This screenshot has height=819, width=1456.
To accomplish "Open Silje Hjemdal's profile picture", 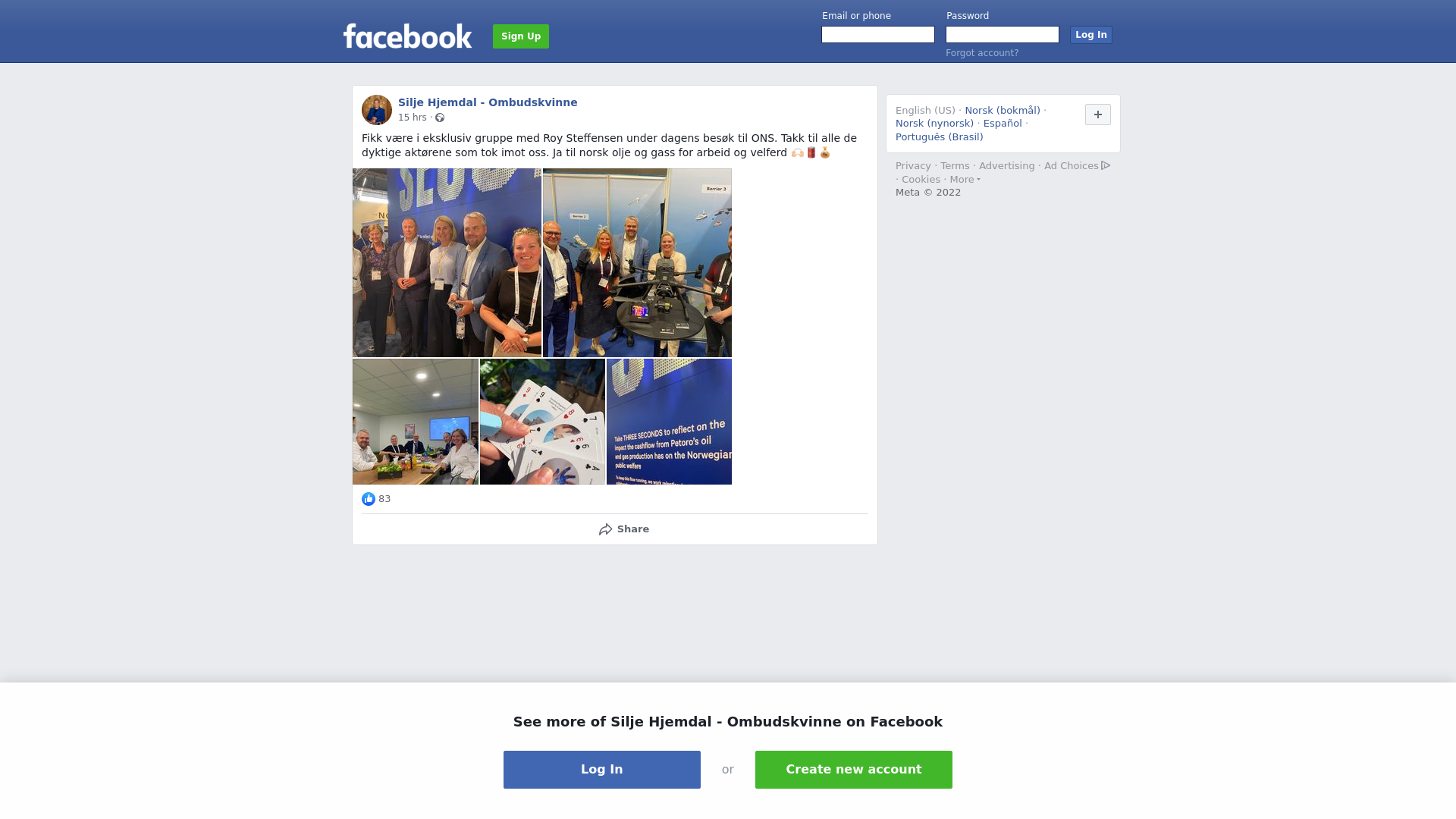I will pyautogui.click(x=377, y=110).
